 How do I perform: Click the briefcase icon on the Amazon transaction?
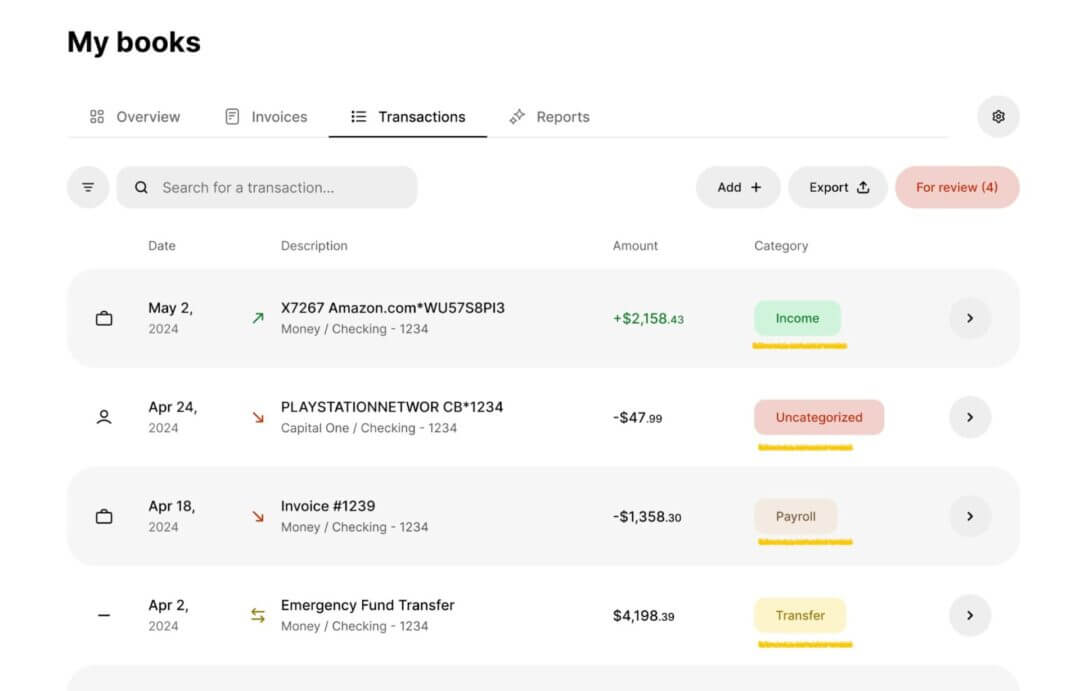point(104,318)
